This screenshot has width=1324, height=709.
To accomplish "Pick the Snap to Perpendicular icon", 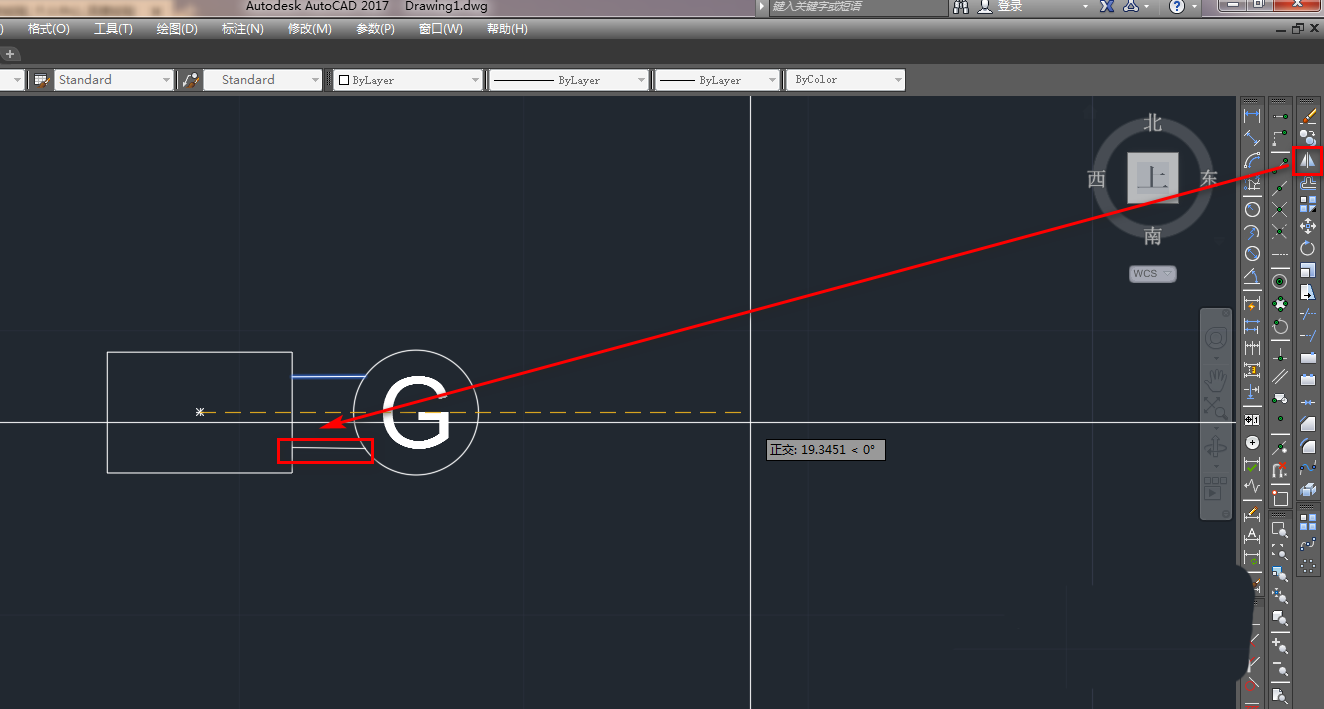I will tap(1279, 354).
